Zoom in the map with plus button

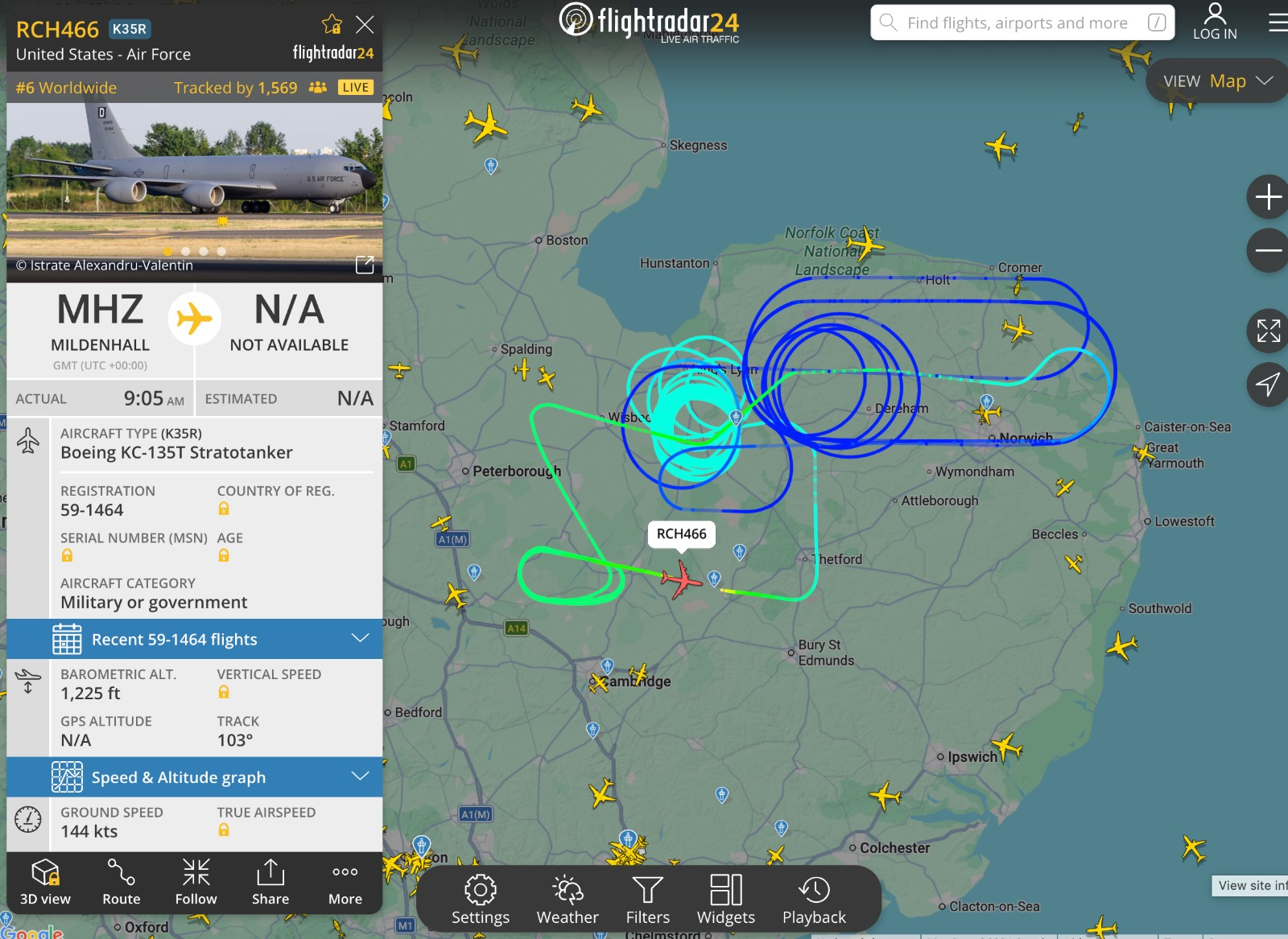tap(1269, 196)
